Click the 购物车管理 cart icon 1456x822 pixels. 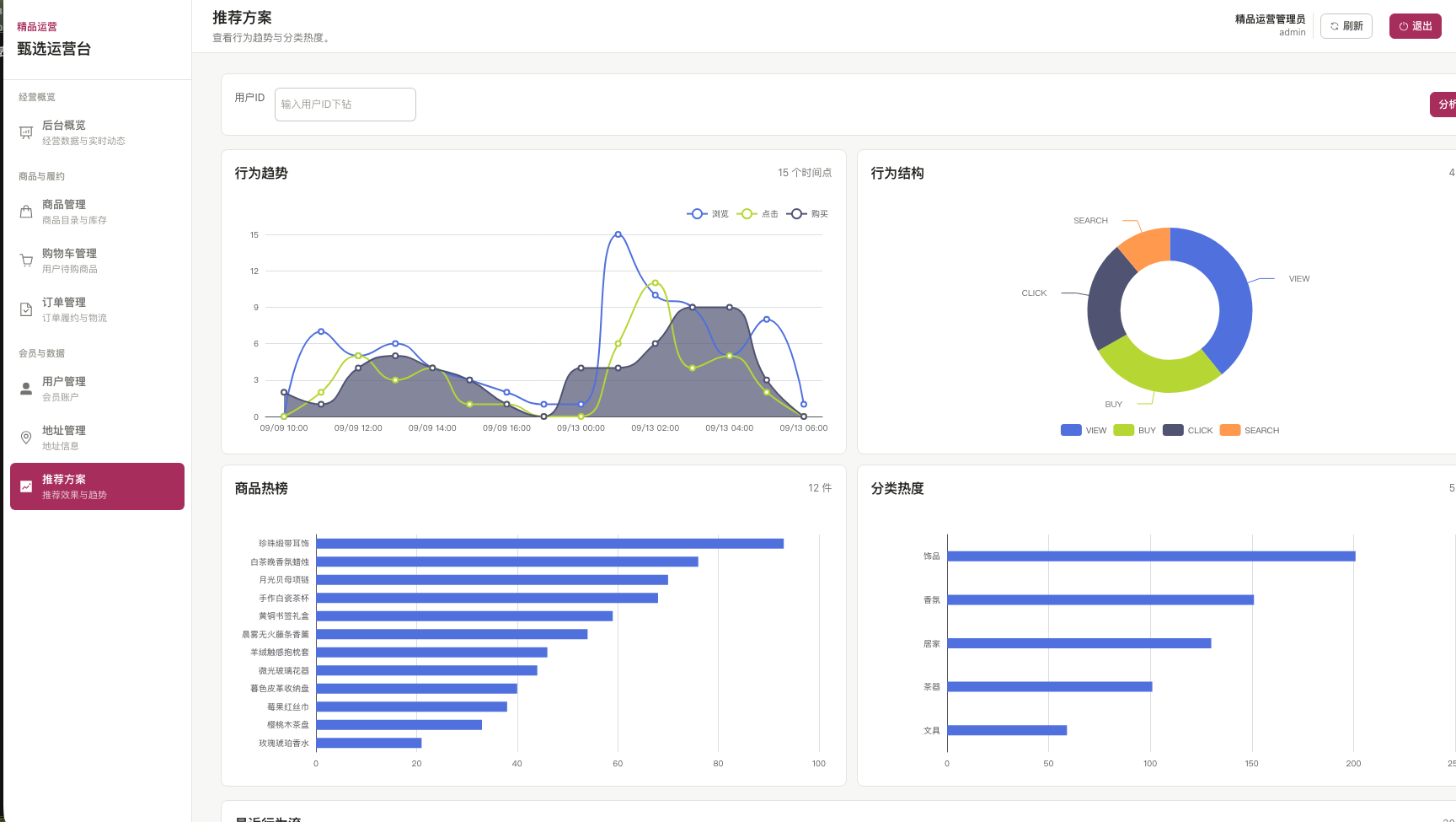coord(26,261)
